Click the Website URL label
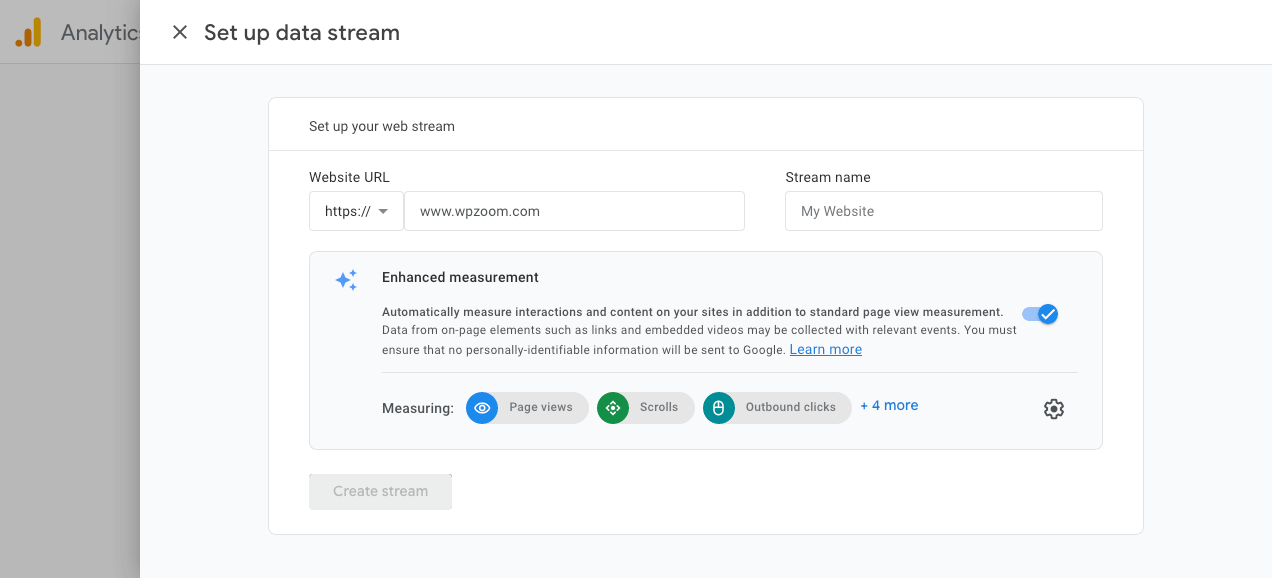This screenshot has width=1272, height=578. click(349, 177)
